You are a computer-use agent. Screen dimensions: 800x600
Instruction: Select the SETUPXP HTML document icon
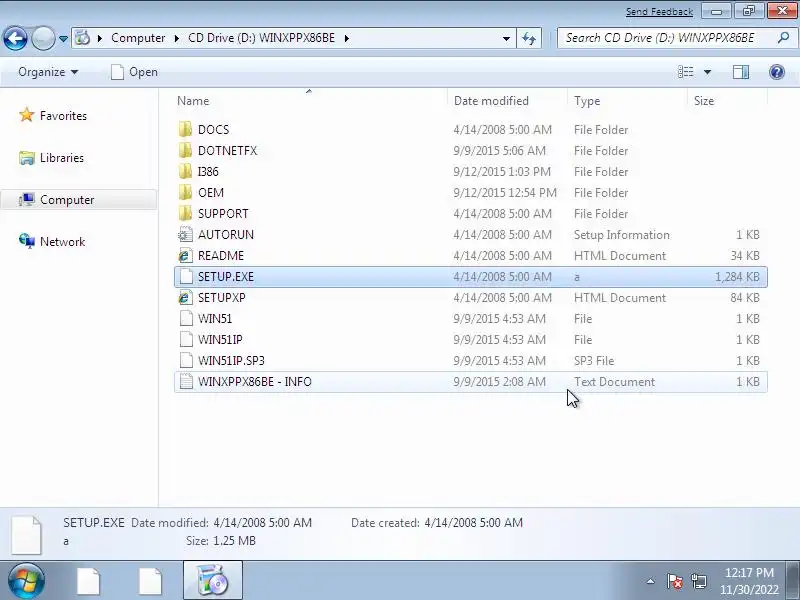click(x=186, y=297)
